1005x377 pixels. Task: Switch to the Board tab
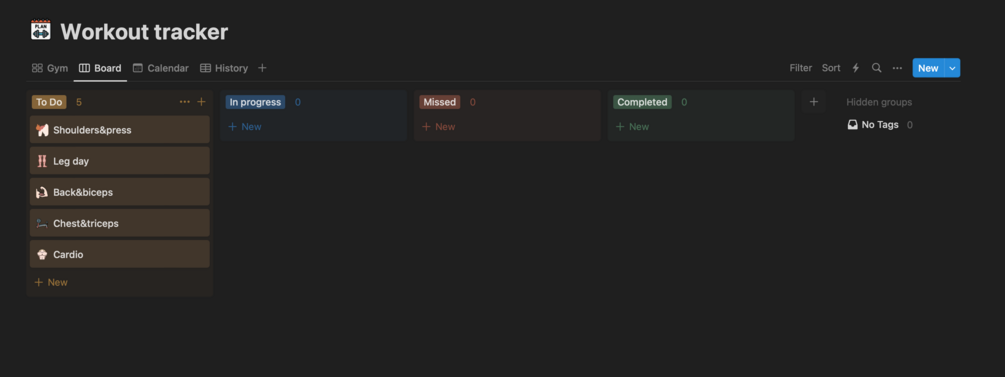(x=100, y=68)
